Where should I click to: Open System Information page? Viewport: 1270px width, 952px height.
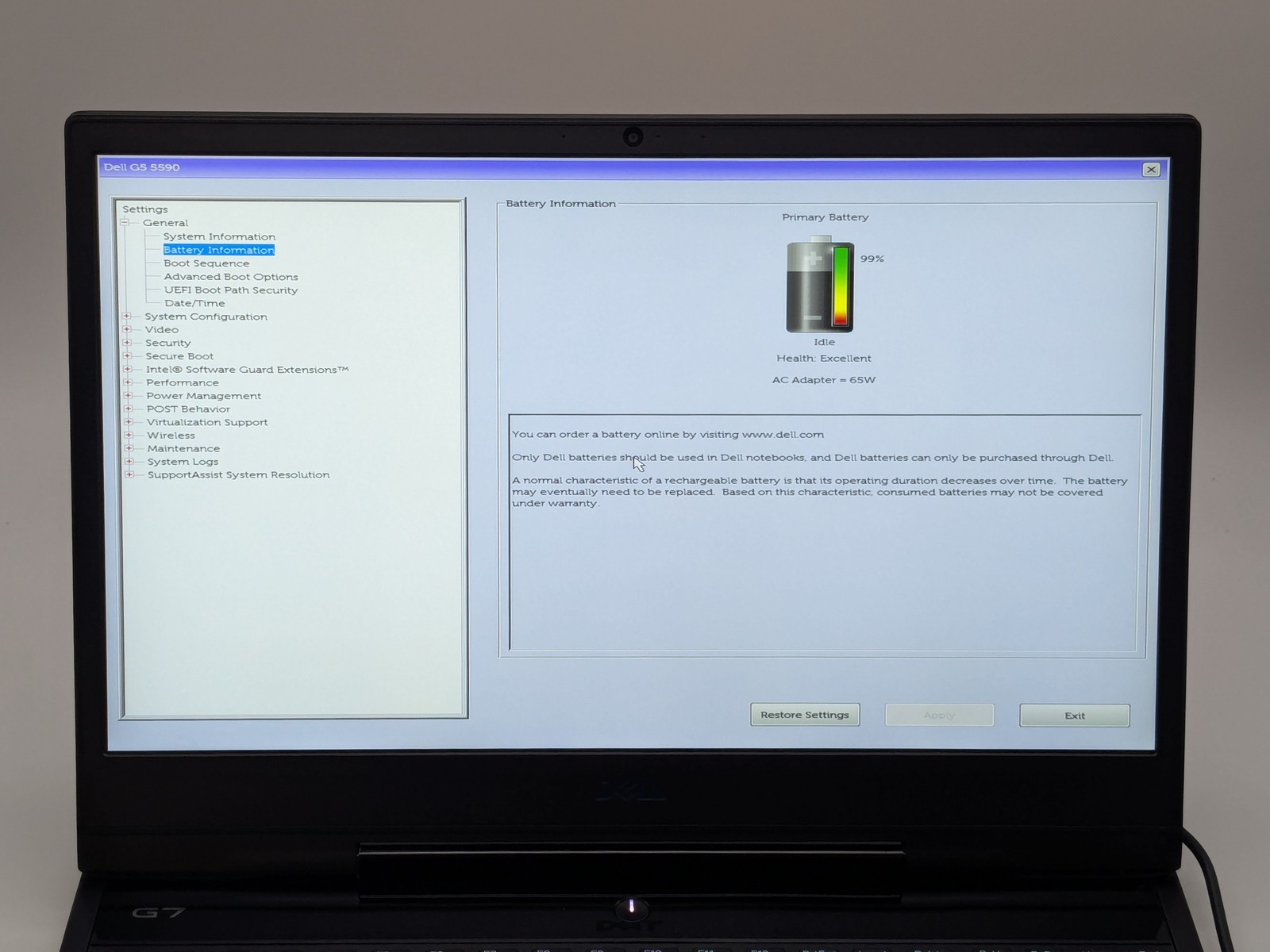click(219, 236)
